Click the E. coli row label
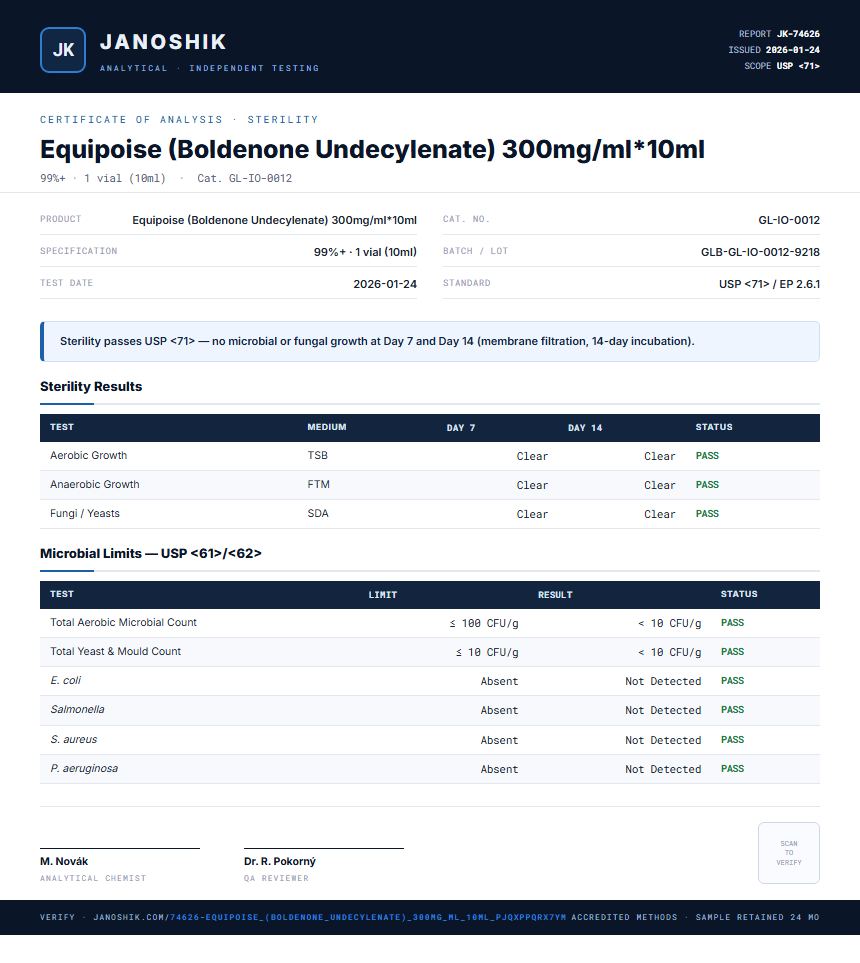Viewport: 860px width, 963px height. pyautogui.click(x=65, y=680)
